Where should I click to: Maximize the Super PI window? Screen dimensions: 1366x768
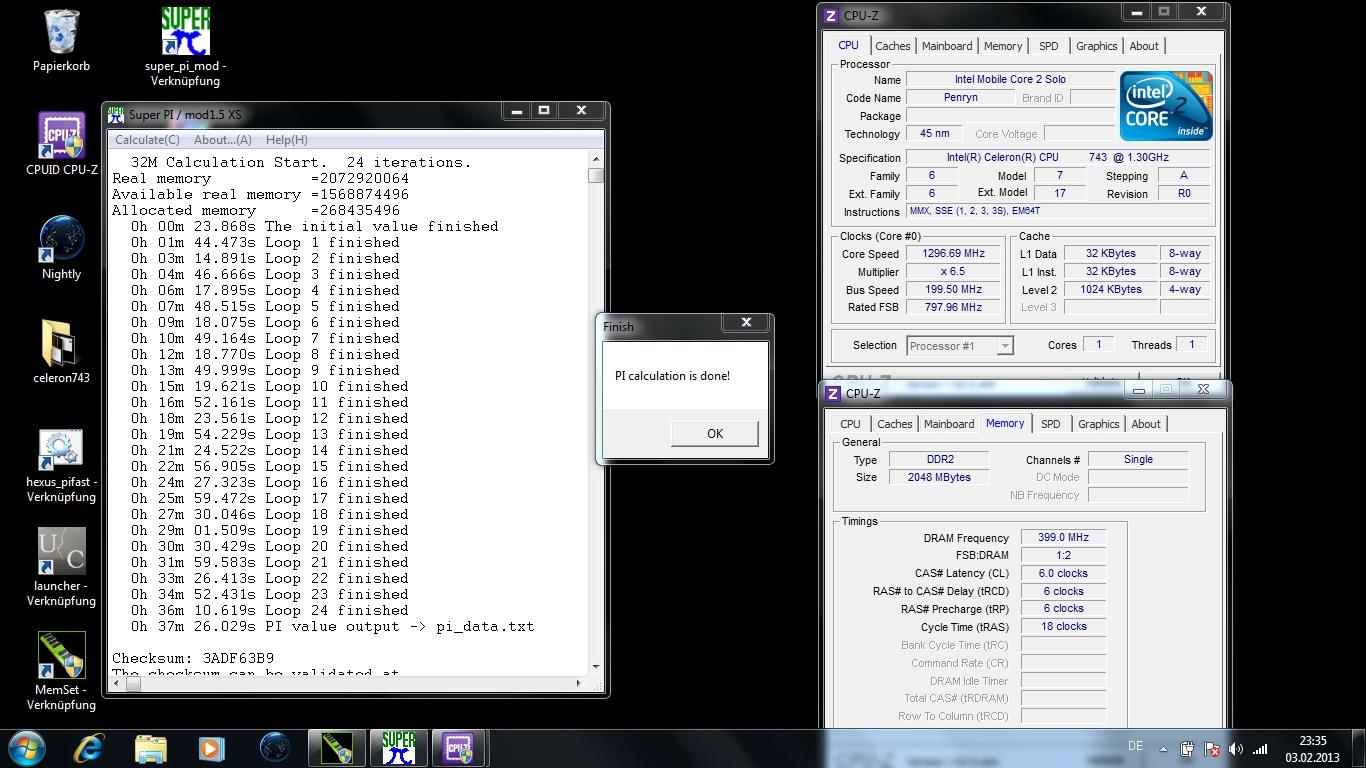coord(544,111)
